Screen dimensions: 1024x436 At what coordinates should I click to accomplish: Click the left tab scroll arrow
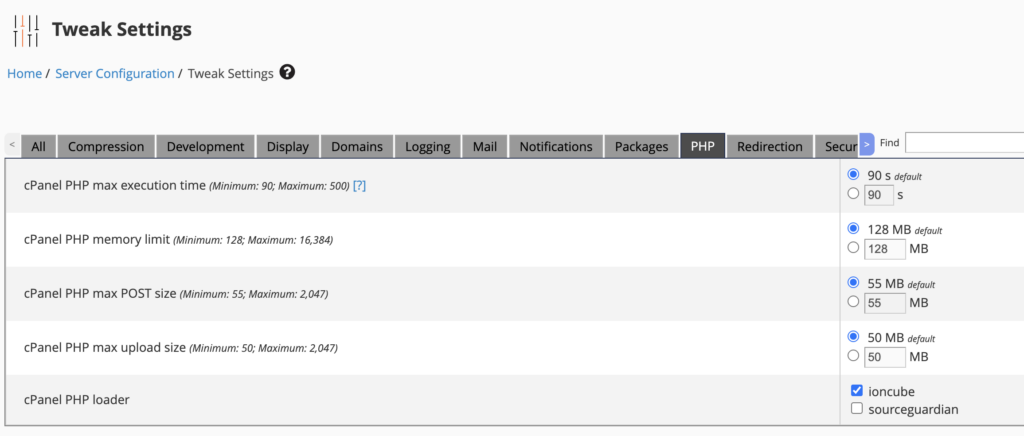pyautogui.click(x=12, y=145)
